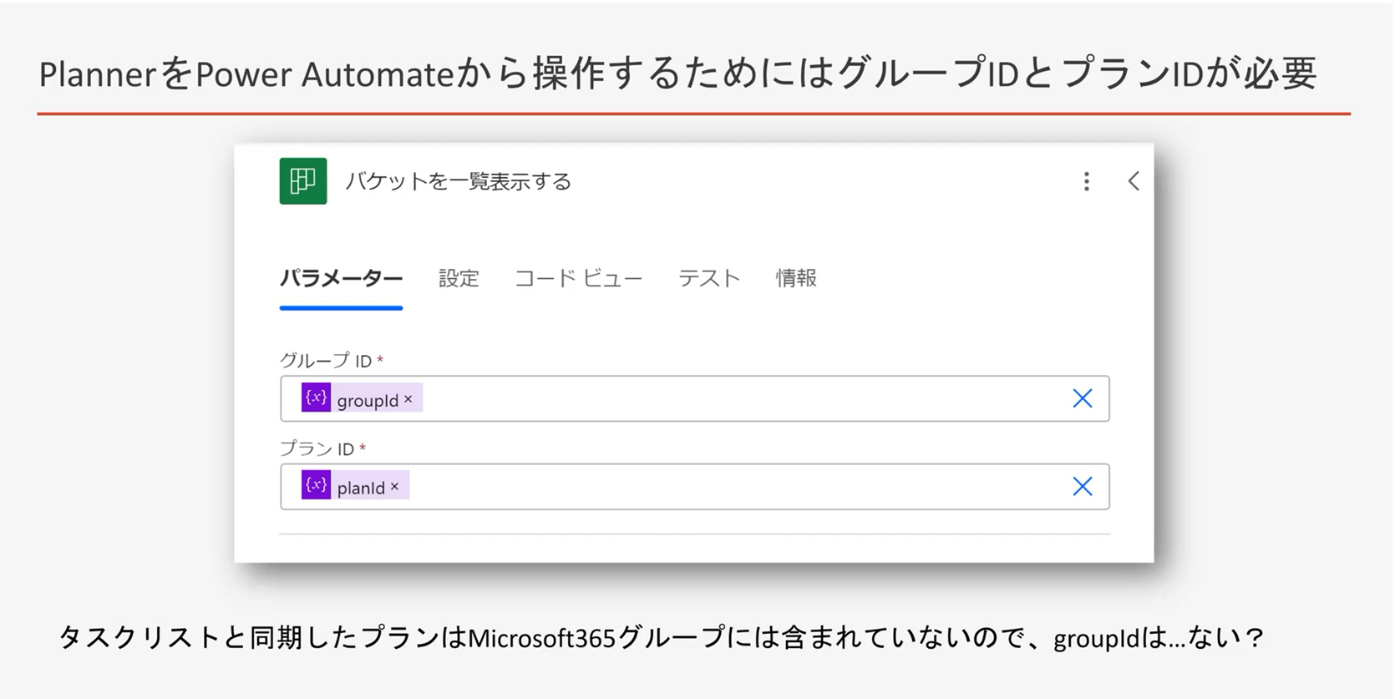Open the 設定 tab
Image resolution: width=1400 pixels, height=699 pixels.
pos(459,278)
